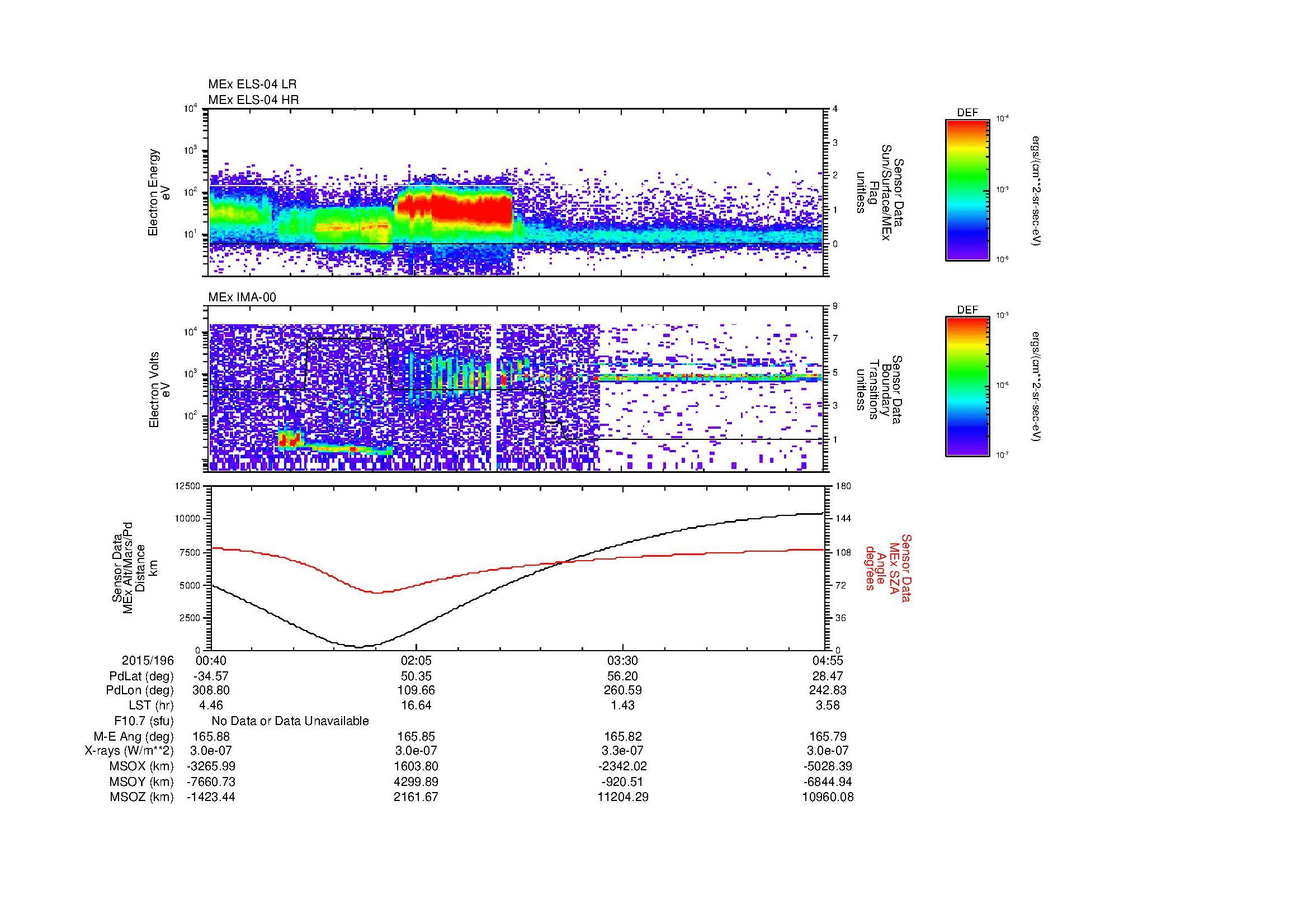Click the 'Electron Energy eV' axis label
This screenshot has height=924, width=1308.
[x=159, y=192]
